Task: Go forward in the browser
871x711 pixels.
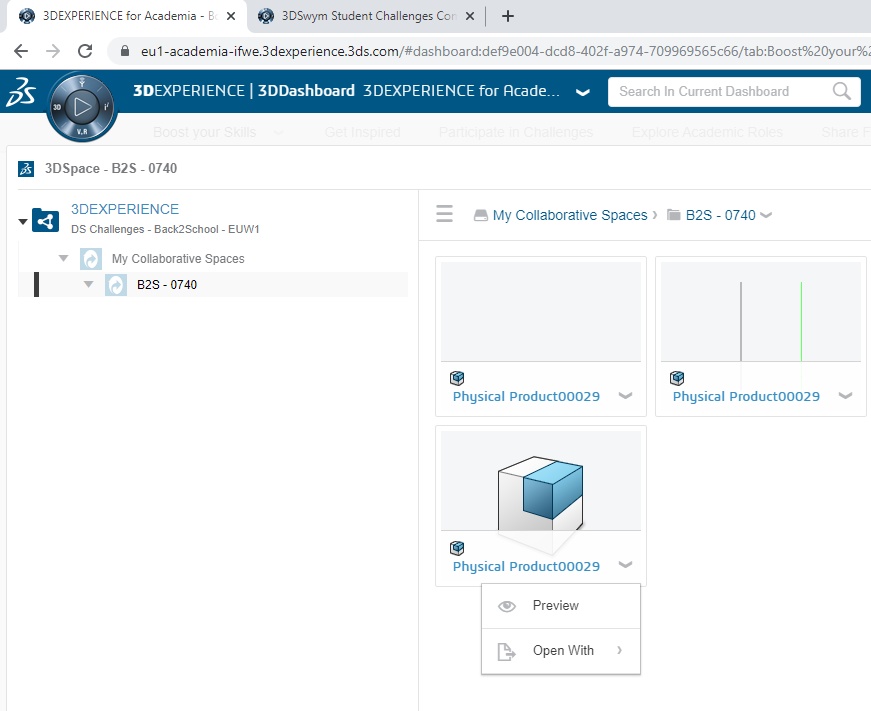Action: tap(53, 51)
